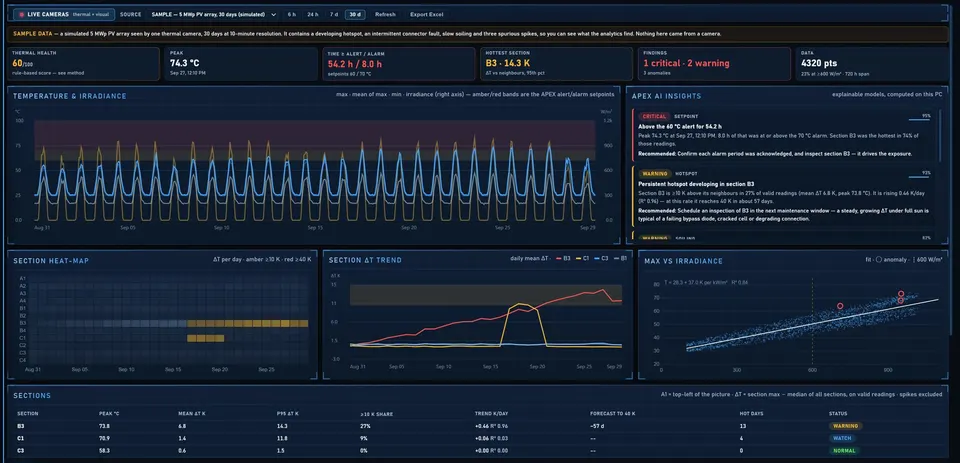Click the 'P95 ΔT K' column header
Viewport: 960px width, 463px height.
[290, 413]
